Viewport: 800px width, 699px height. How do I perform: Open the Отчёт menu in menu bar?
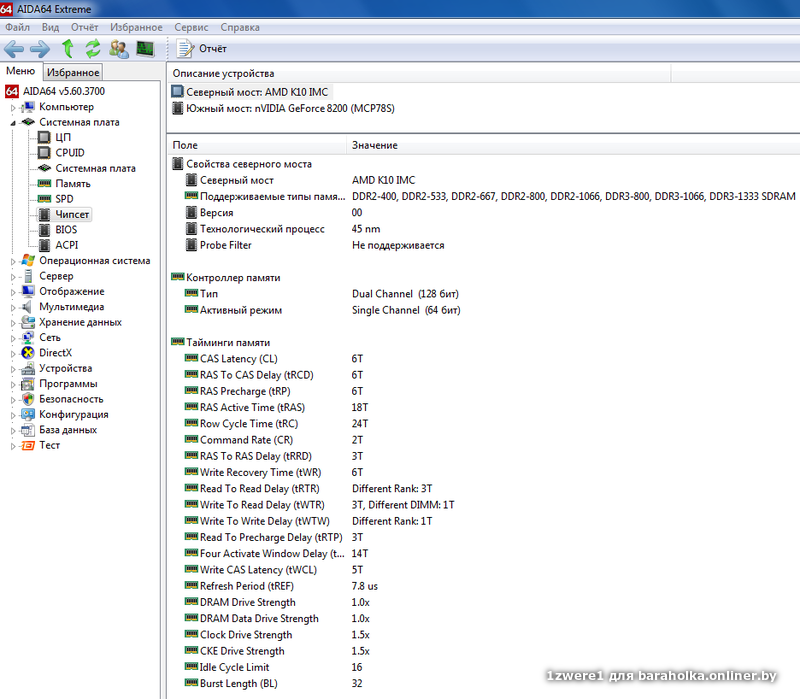(x=84, y=27)
